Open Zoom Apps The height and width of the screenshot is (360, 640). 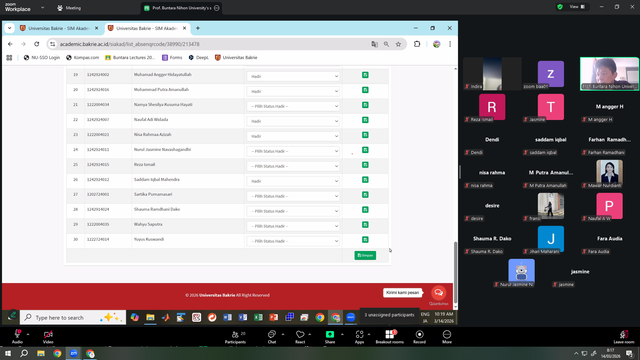pos(359,337)
